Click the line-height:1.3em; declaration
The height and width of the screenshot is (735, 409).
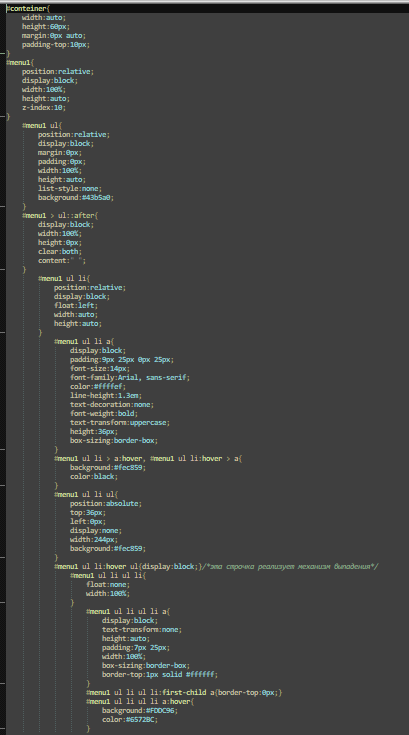(x=106, y=395)
